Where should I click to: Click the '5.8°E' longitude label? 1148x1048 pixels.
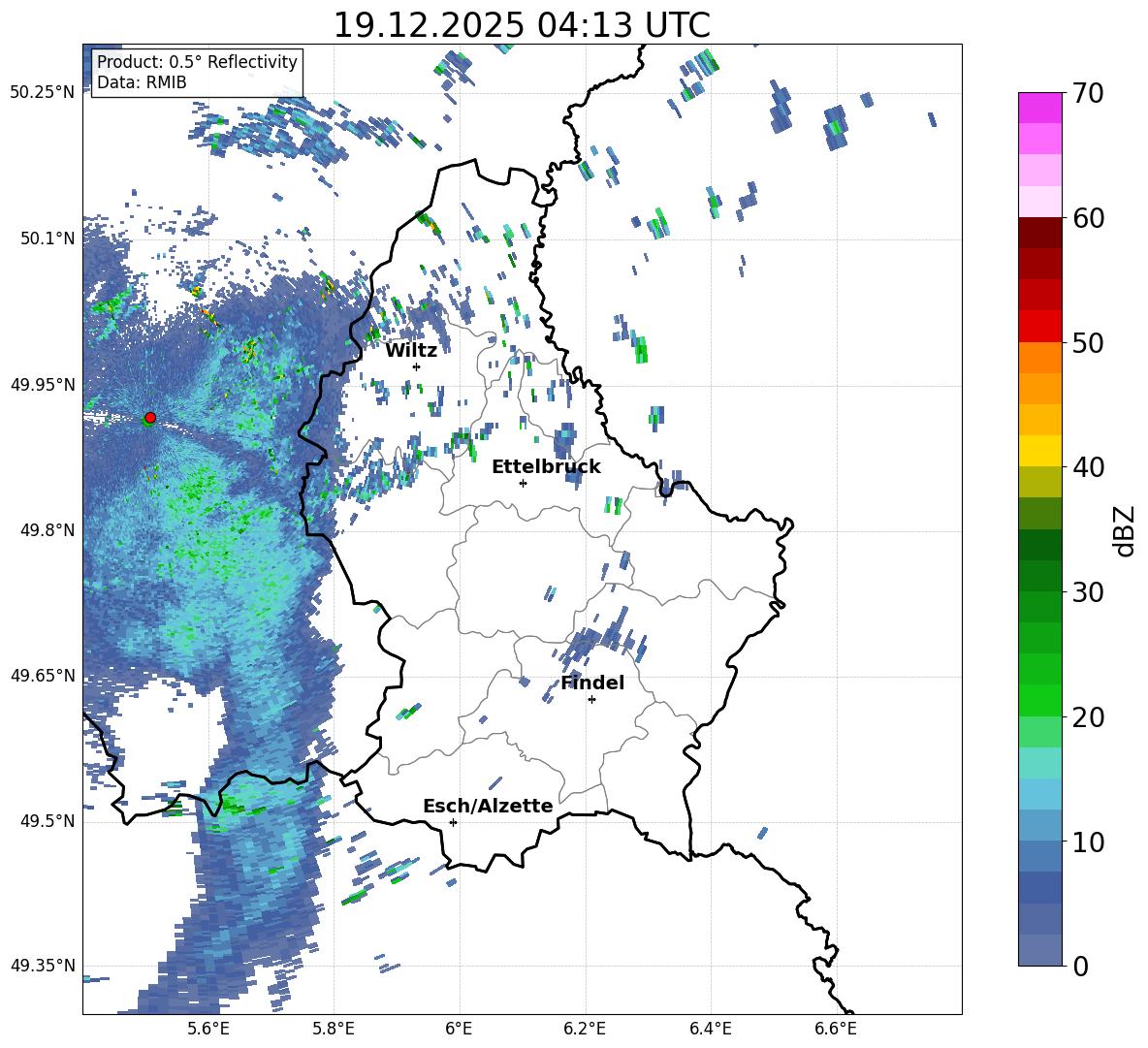click(x=334, y=1029)
